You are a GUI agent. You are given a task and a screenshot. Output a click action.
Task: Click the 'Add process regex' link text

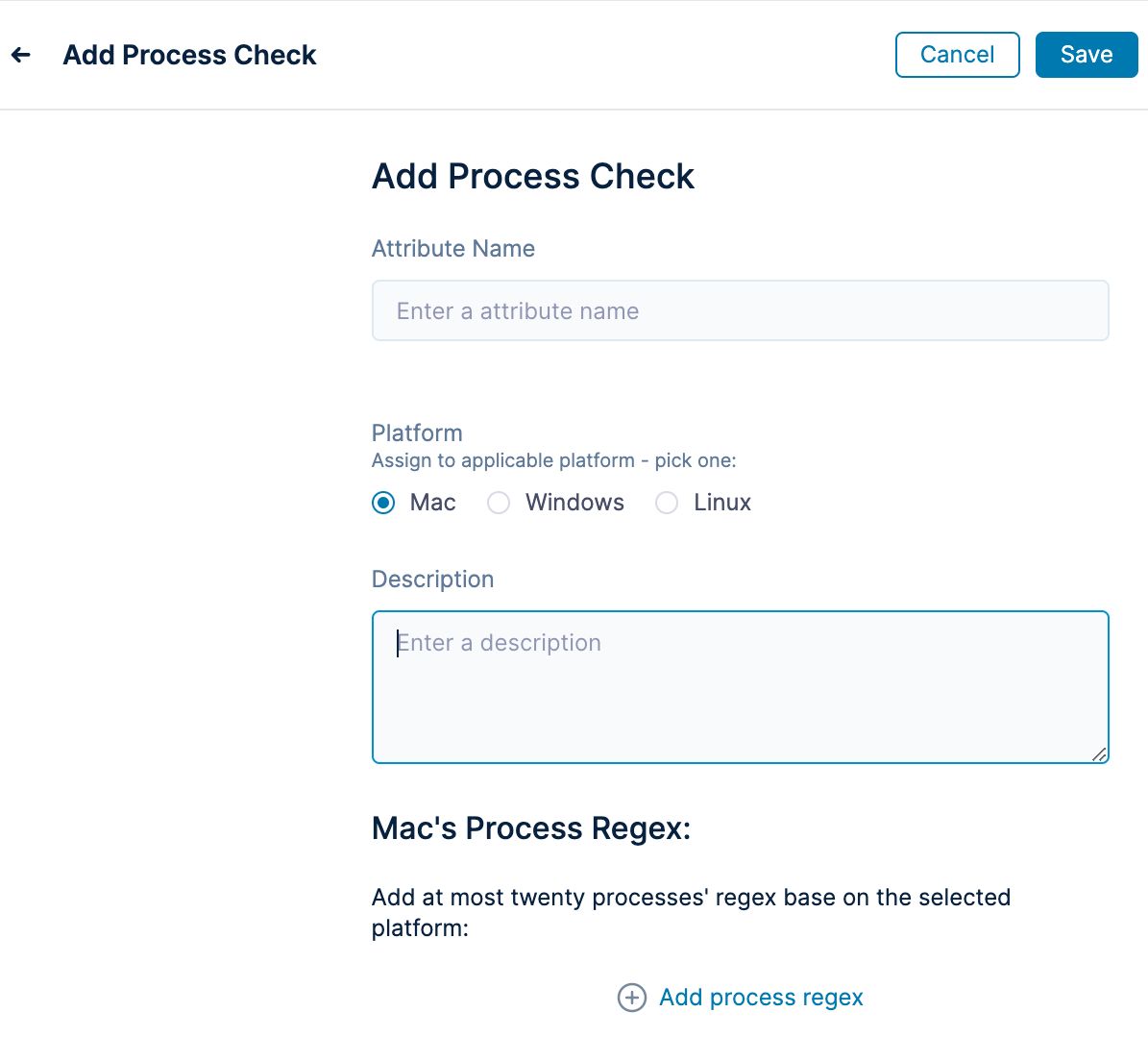761,997
